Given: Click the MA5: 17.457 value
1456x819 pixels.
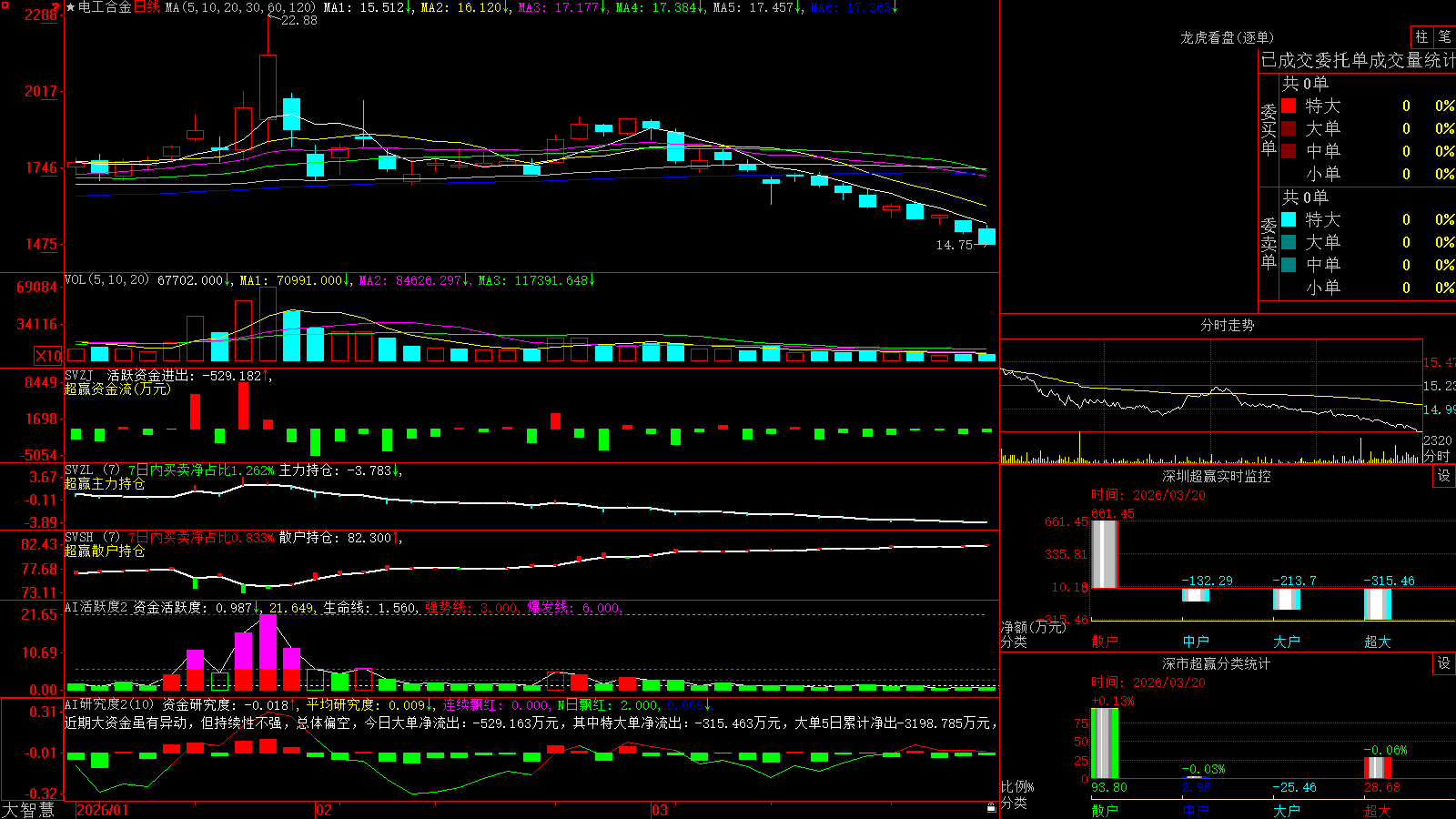Looking at the screenshot, I should (757, 7).
